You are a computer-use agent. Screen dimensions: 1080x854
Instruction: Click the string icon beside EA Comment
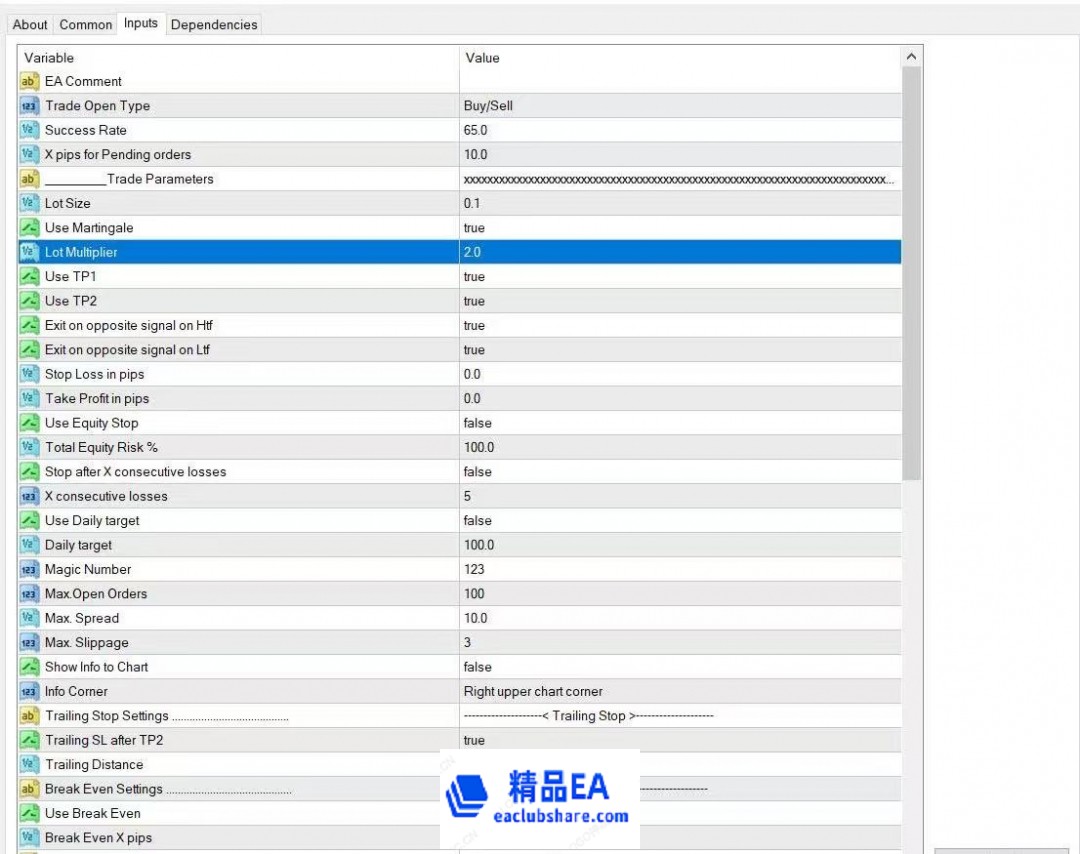pos(29,82)
